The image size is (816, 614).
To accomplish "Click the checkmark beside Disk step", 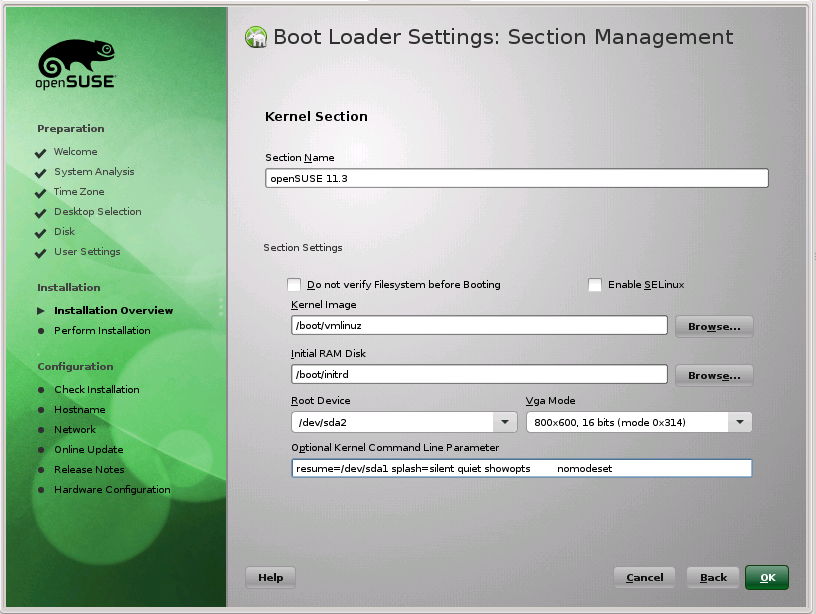I will [41, 233].
